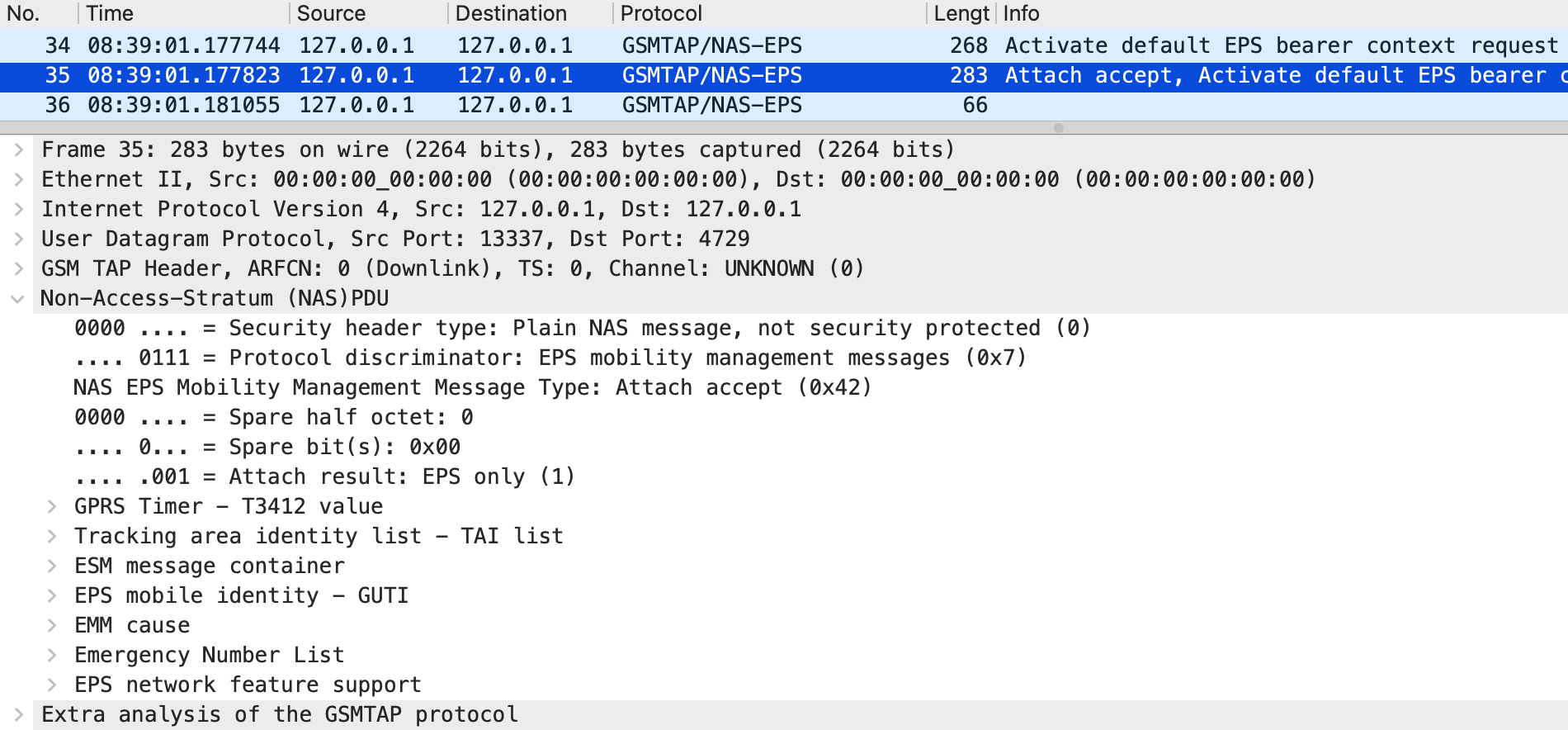Screen dimensions: 1568x730
Task: Expand GPRS Timer - T3412 value
Action: click(52, 506)
